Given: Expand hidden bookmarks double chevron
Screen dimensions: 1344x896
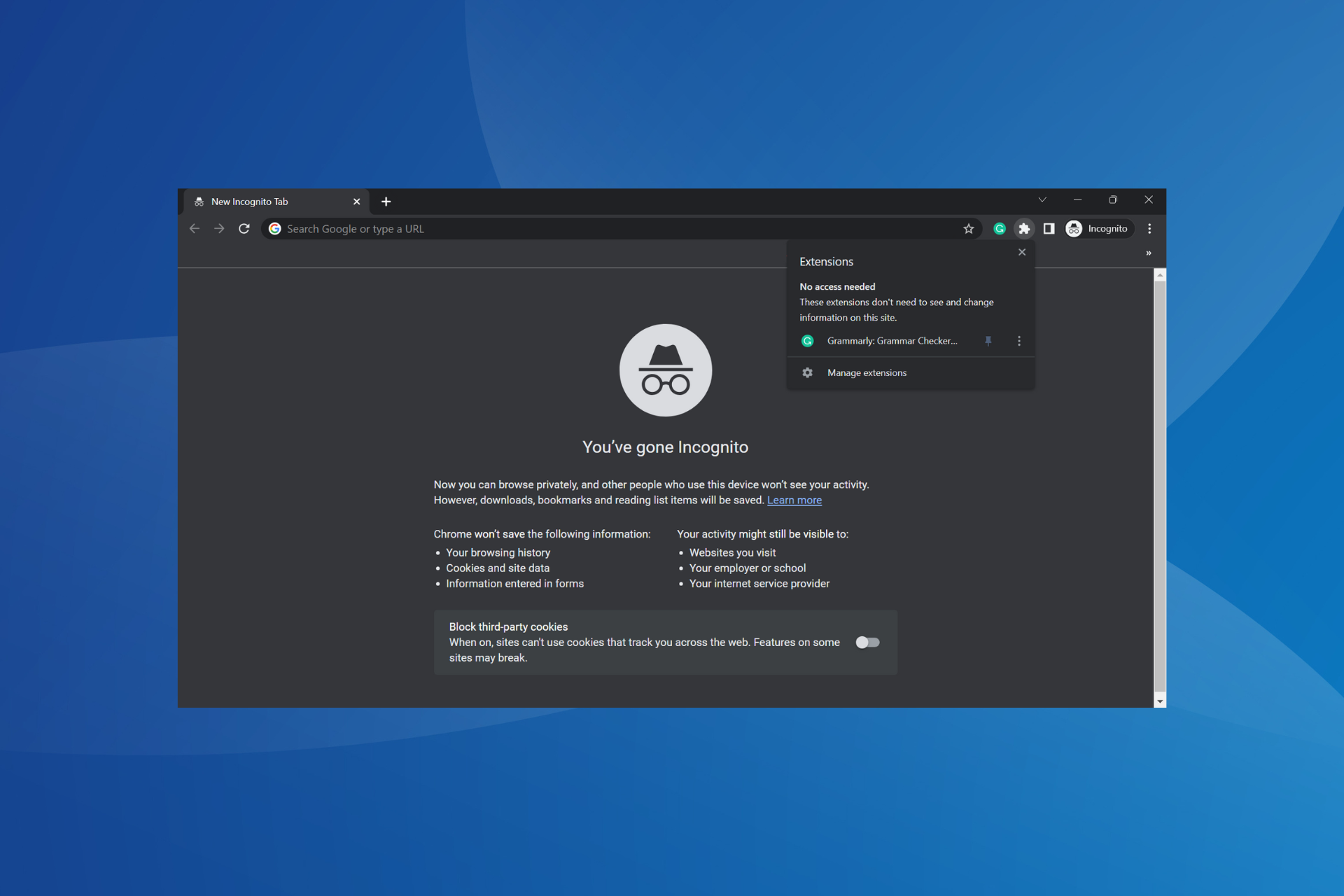Looking at the screenshot, I should point(1149,253).
